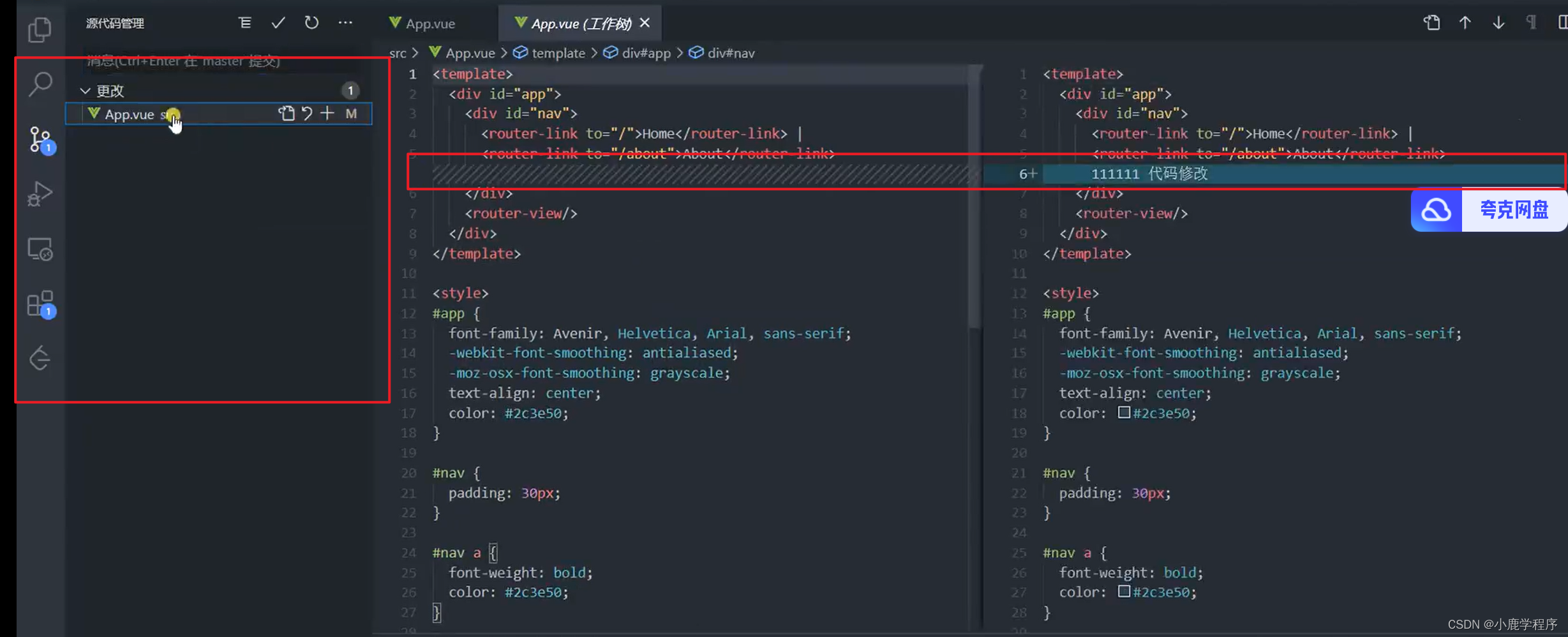1568x637 pixels.
Task: Toggle whitespace paragraph icon in diff toolbar
Action: (1532, 23)
